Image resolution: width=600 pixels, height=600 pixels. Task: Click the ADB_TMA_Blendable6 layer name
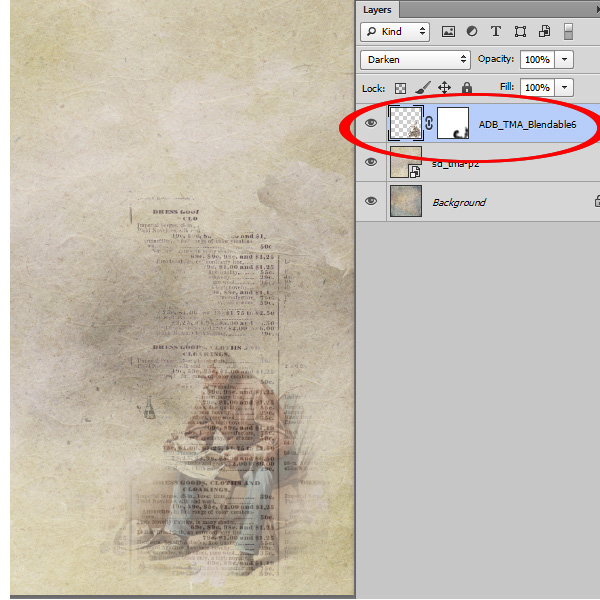pyautogui.click(x=527, y=124)
